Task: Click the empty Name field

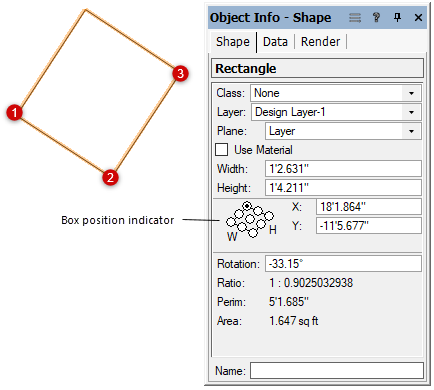Action: (x=337, y=370)
